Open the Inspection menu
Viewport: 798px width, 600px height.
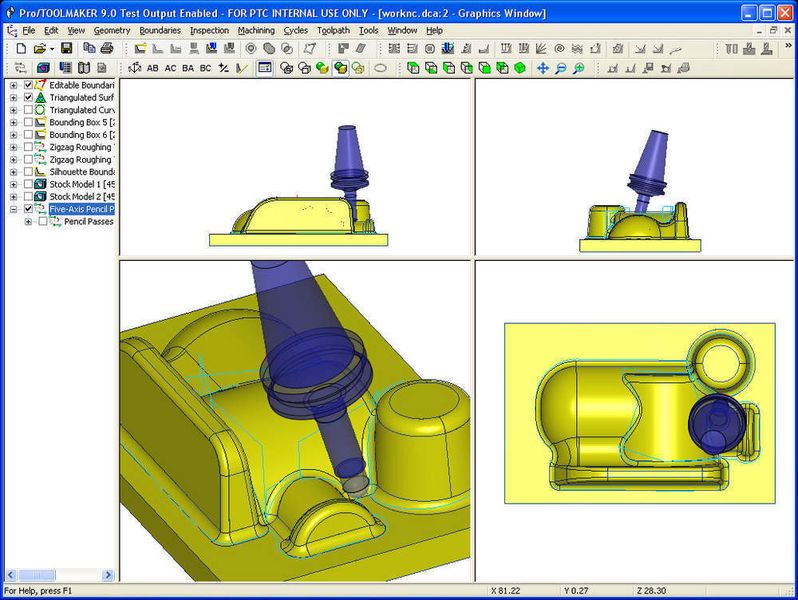pos(209,31)
